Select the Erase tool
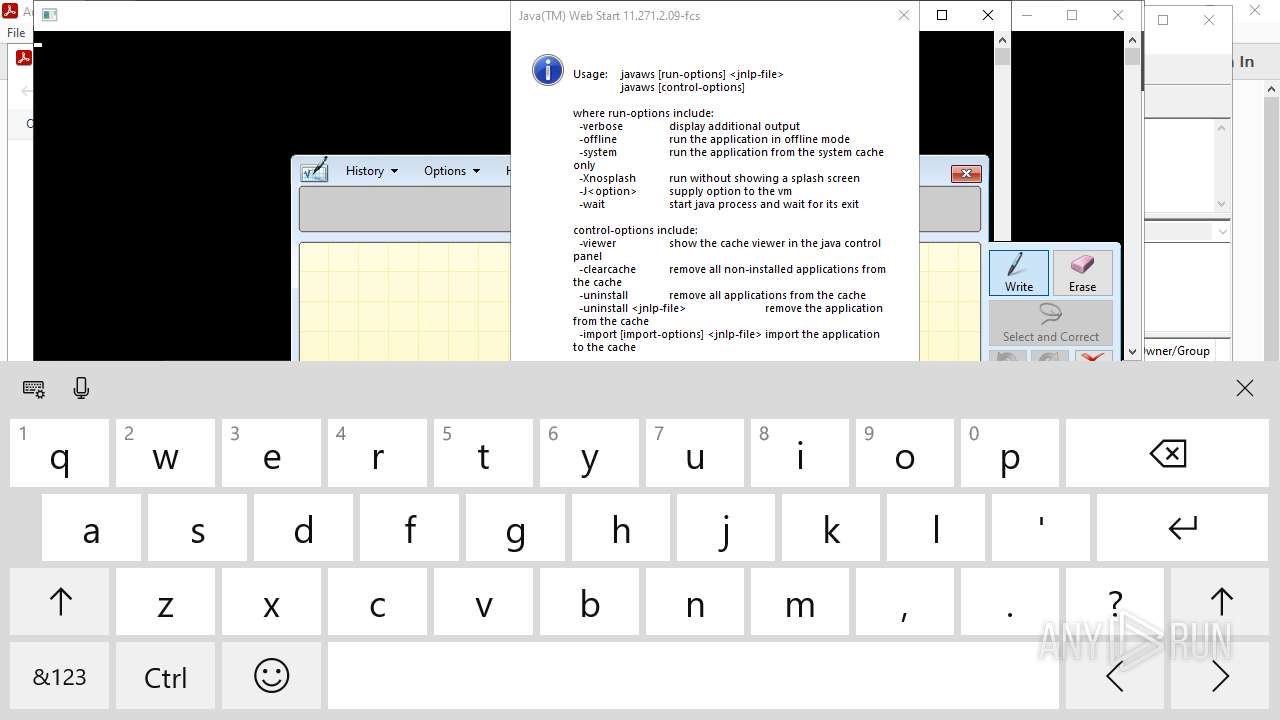 (1082, 273)
